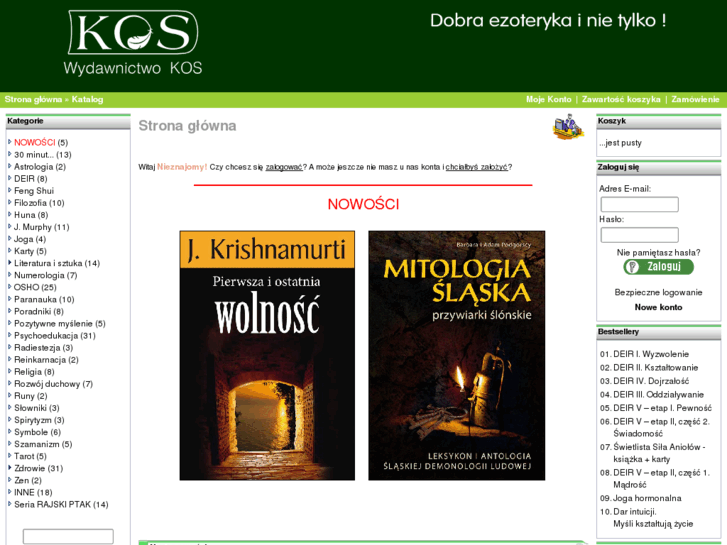Open bestseller DEIR IV. Dojrzałość

[x=651, y=381]
